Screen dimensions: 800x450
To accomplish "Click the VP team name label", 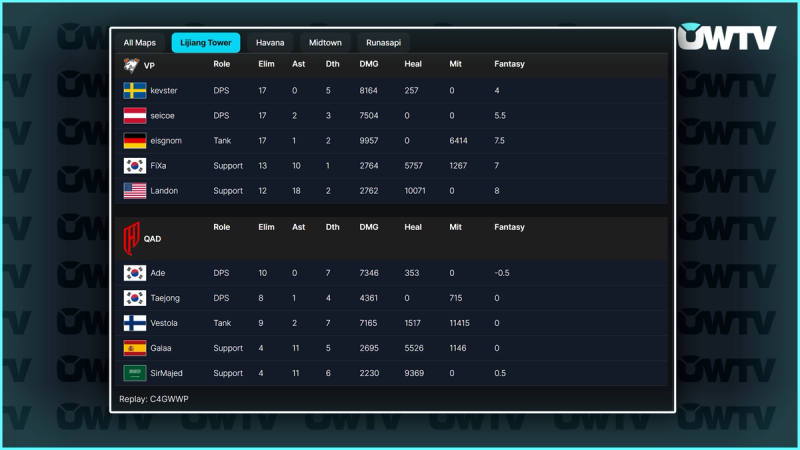I will pyautogui.click(x=149, y=66).
